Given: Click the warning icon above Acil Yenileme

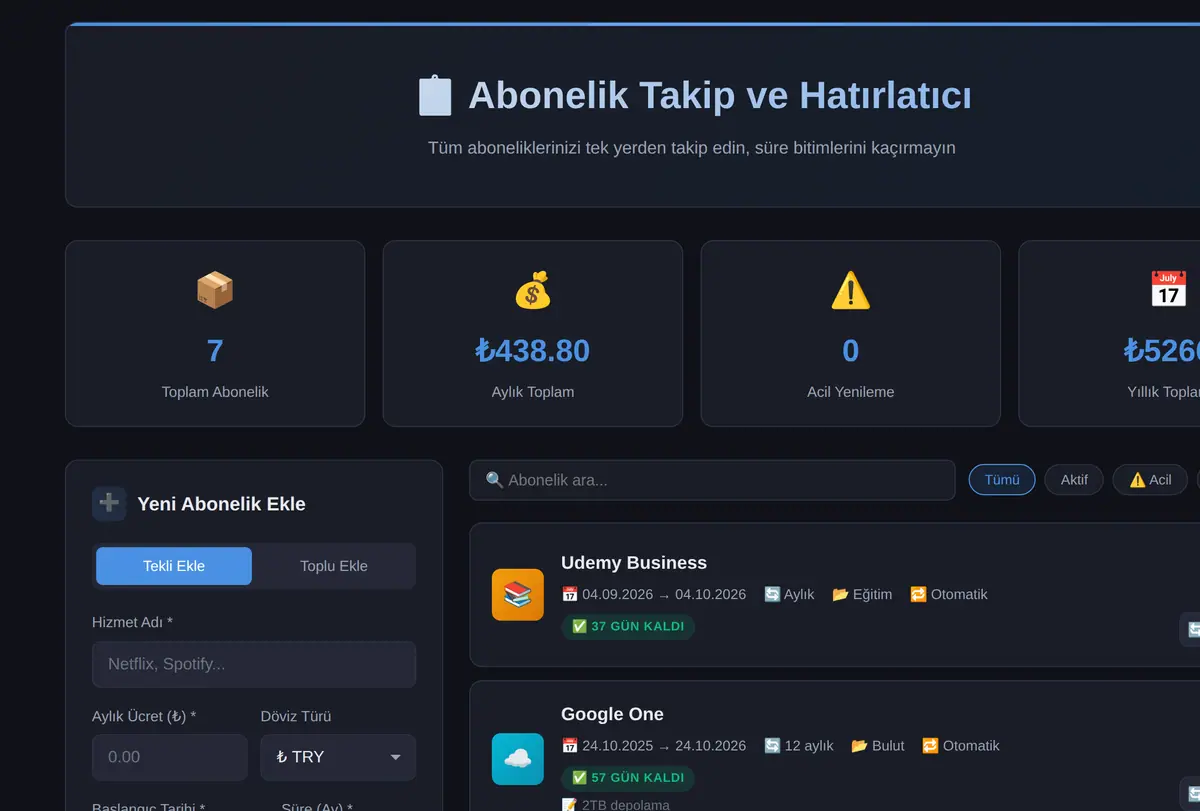Looking at the screenshot, I should point(851,290).
